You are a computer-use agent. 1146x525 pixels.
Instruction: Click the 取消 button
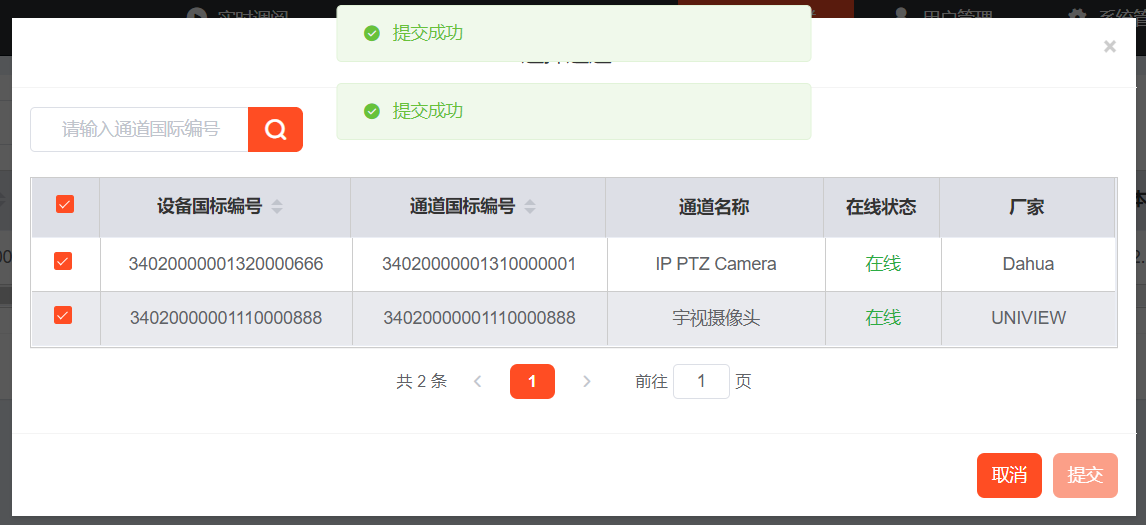click(x=1009, y=475)
